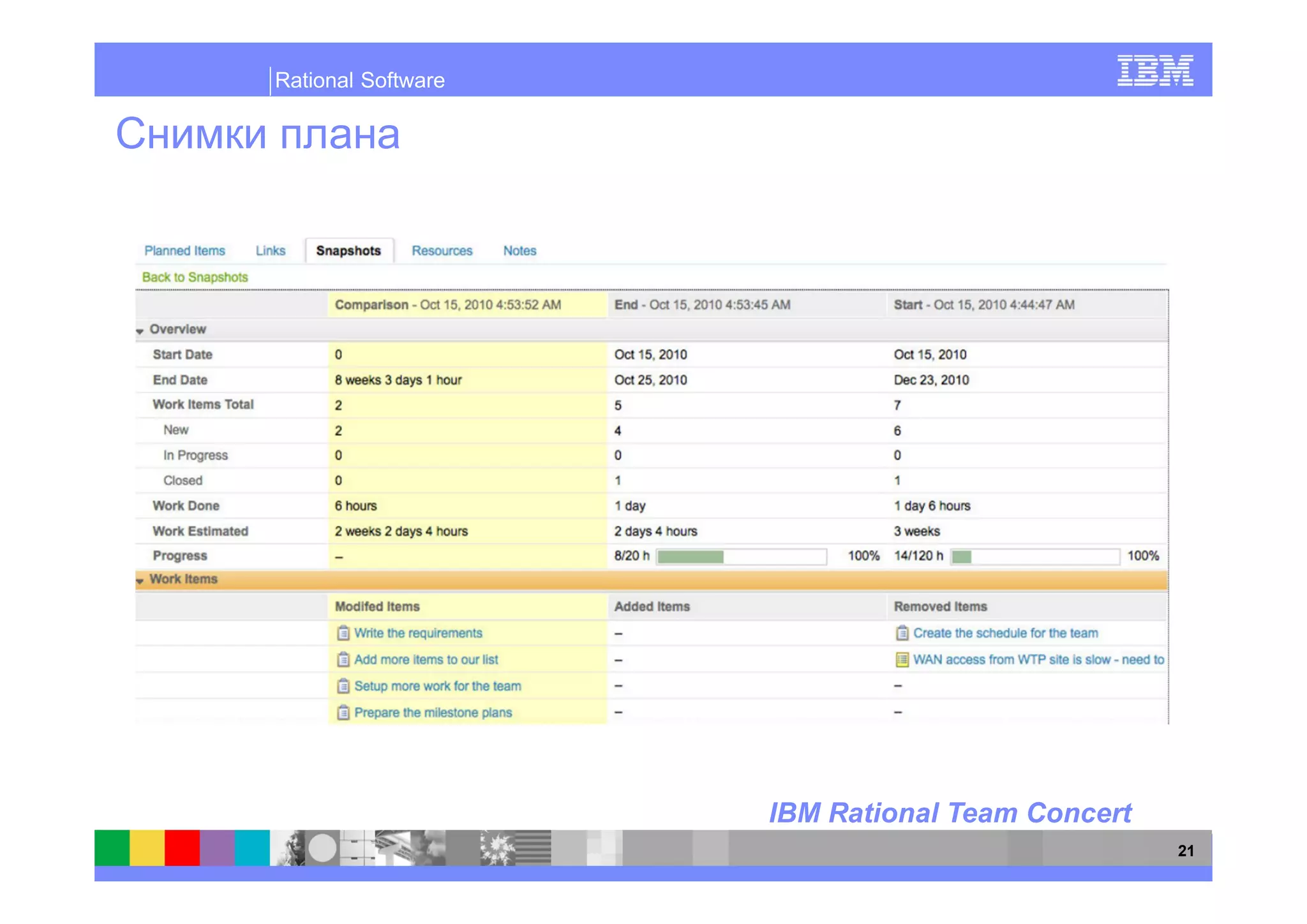The image size is (1307, 924).
Task: Follow the Back to Snapshots link
Action: 195,278
